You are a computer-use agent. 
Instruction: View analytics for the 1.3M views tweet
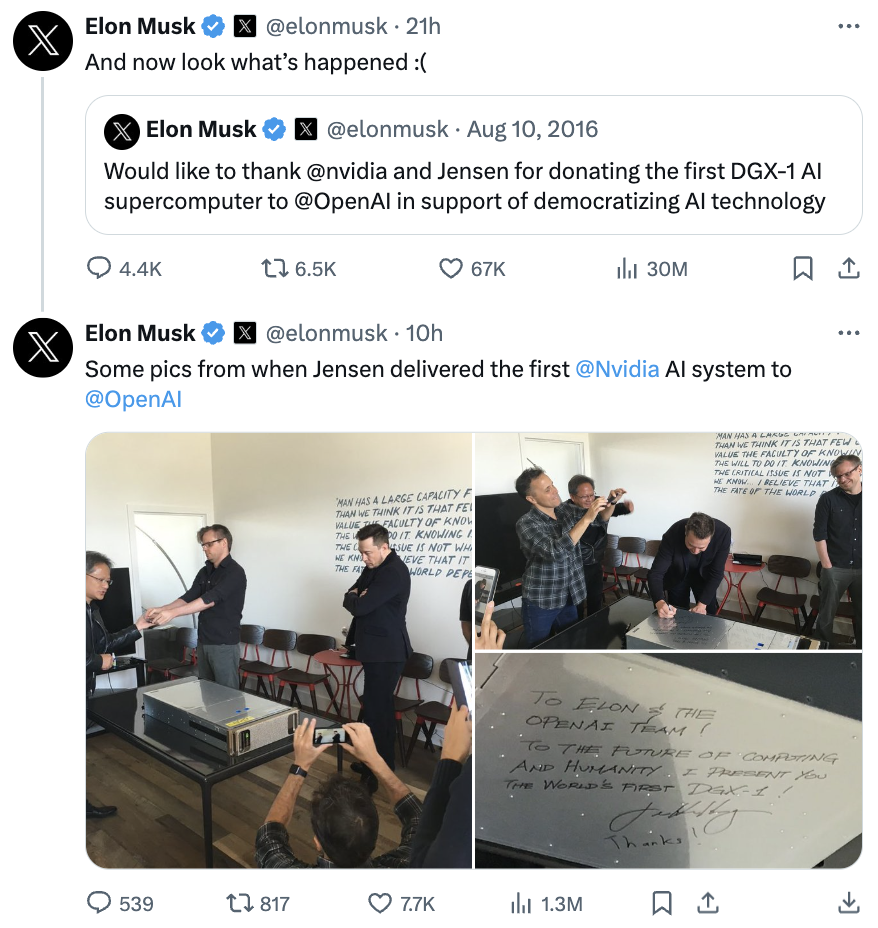pyautogui.click(x=521, y=903)
